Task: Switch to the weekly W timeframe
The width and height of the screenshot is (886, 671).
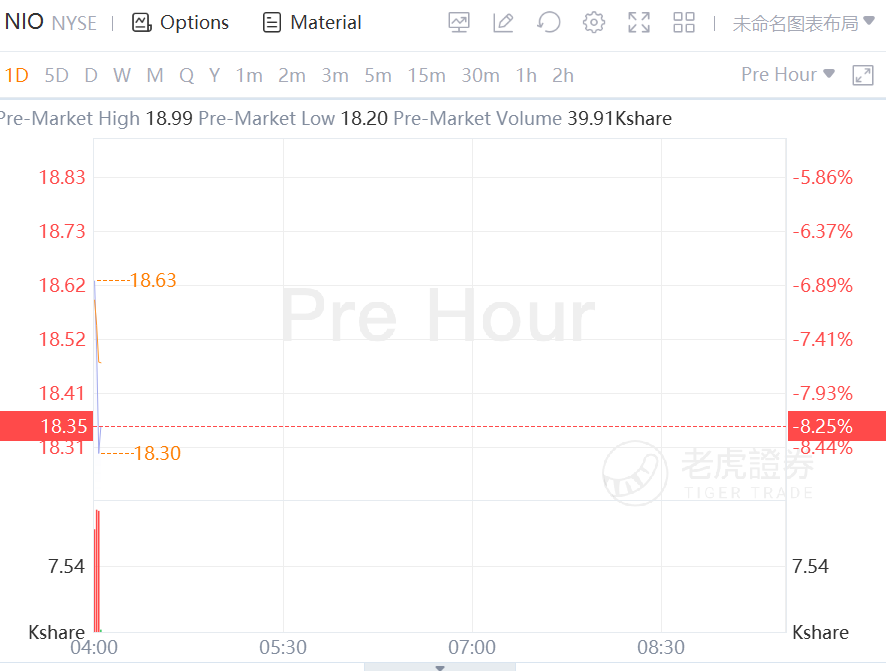Action: pyautogui.click(x=122, y=75)
